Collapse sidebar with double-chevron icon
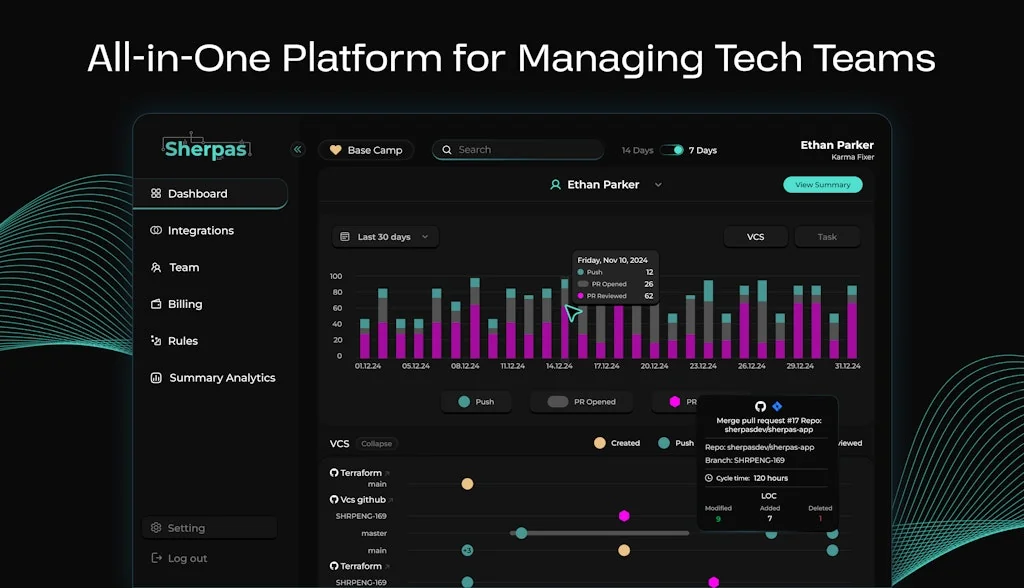Image resolution: width=1024 pixels, height=588 pixels. click(x=297, y=150)
